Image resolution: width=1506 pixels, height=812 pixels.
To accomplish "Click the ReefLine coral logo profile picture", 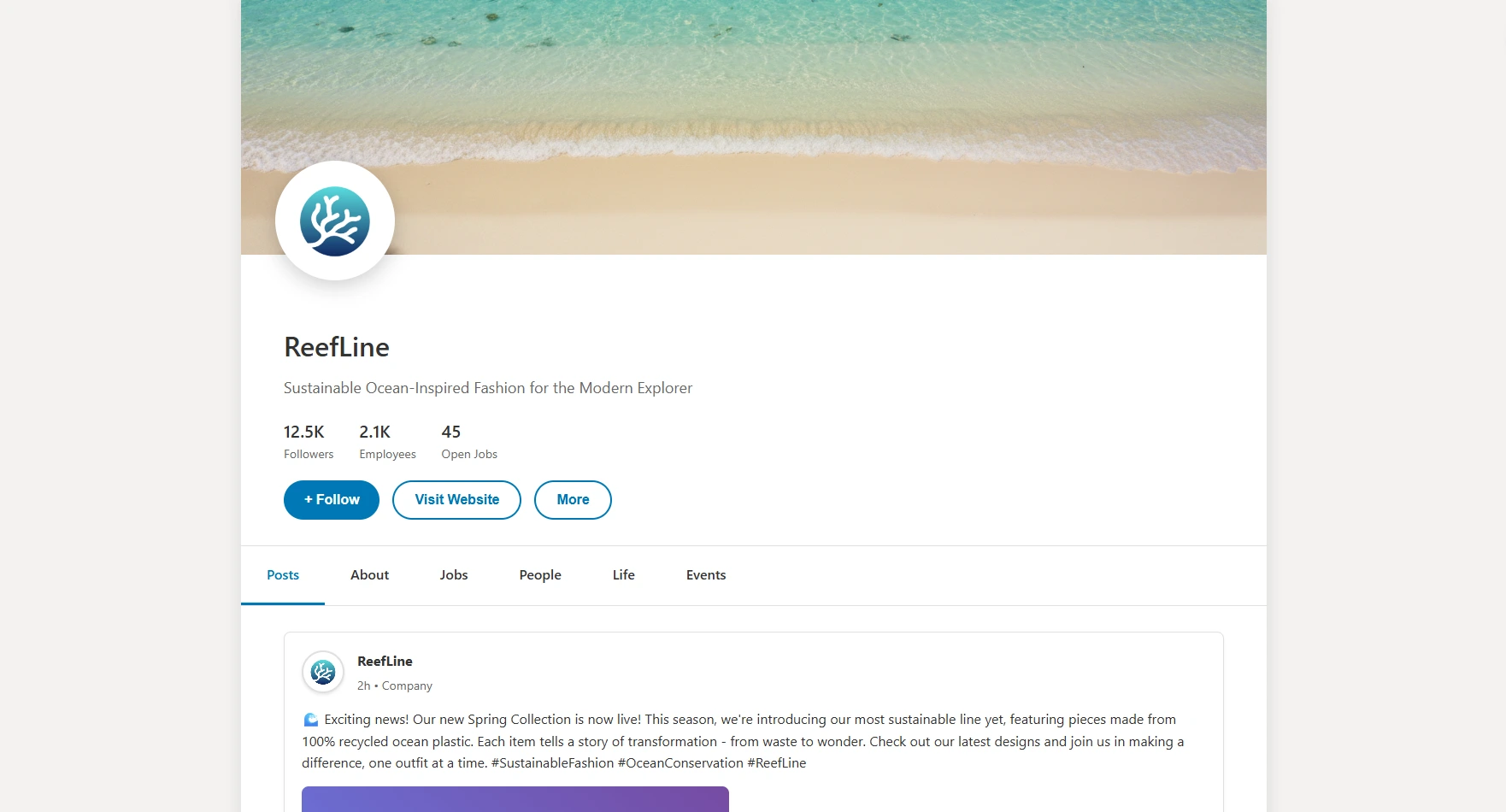I will point(335,221).
